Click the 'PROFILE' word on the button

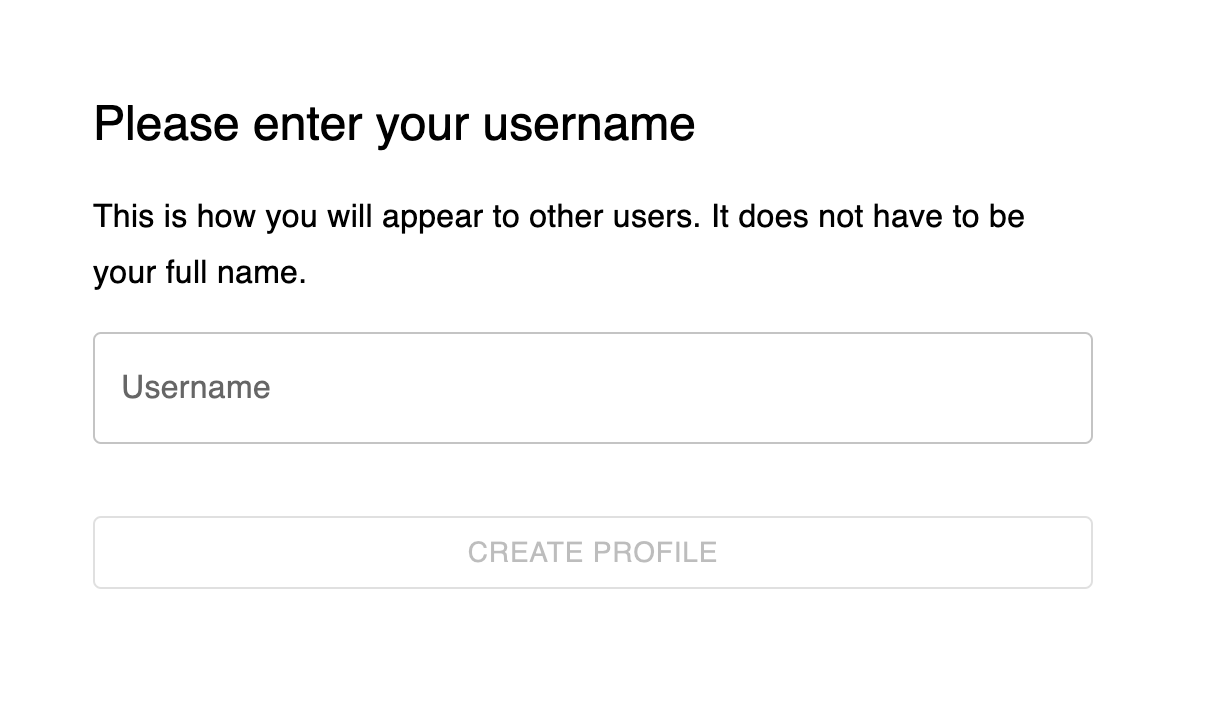click(655, 552)
